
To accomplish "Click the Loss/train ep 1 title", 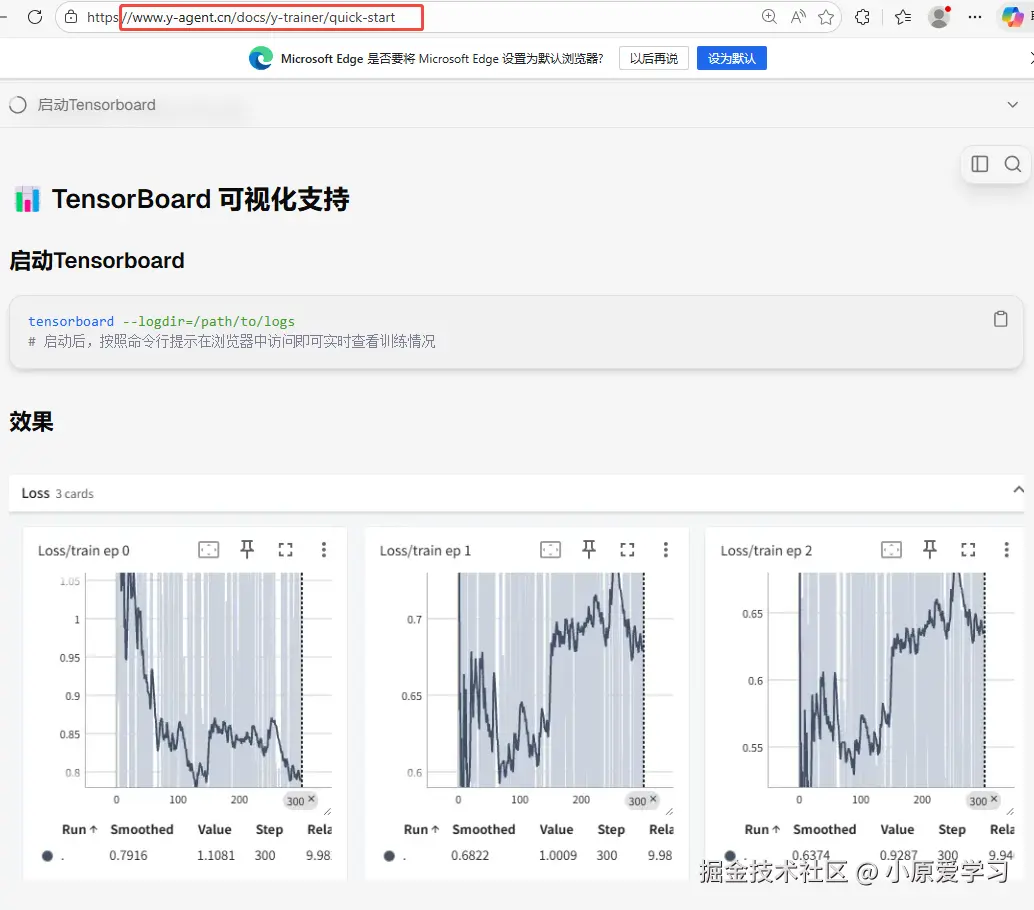I will pos(425,551).
